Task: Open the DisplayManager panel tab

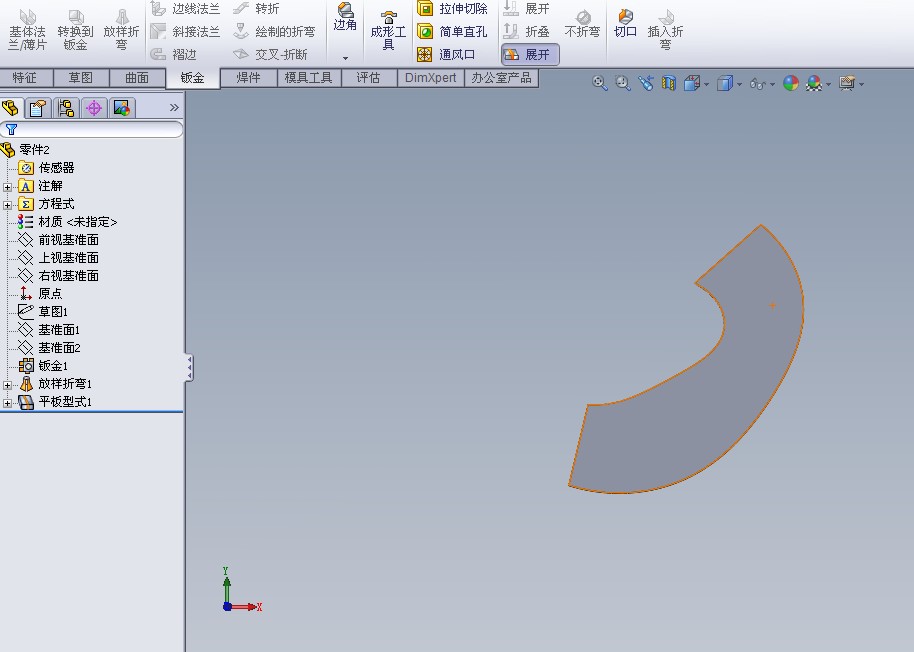Action: click(122, 108)
